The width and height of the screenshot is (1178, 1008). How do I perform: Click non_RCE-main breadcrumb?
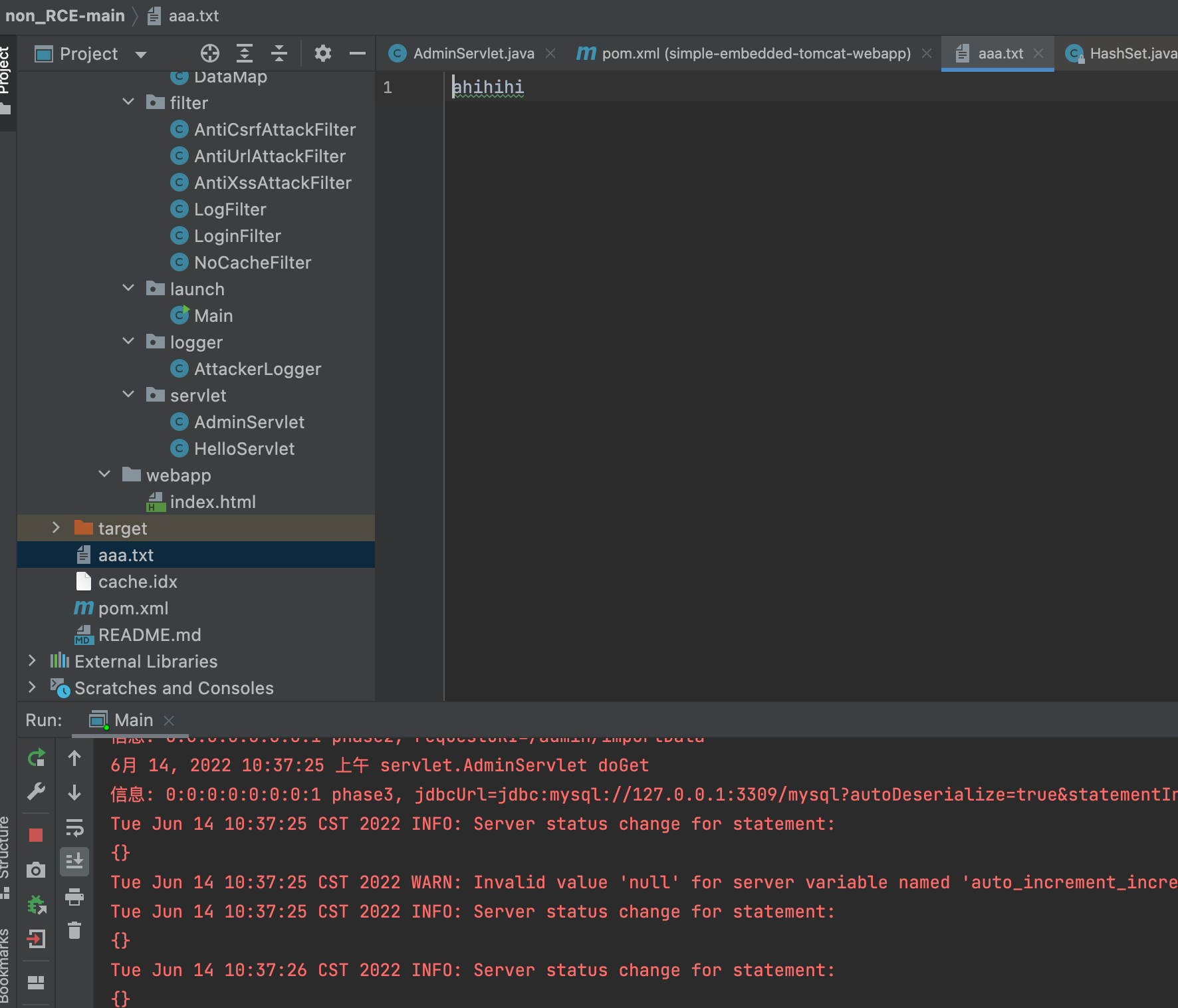(65, 16)
